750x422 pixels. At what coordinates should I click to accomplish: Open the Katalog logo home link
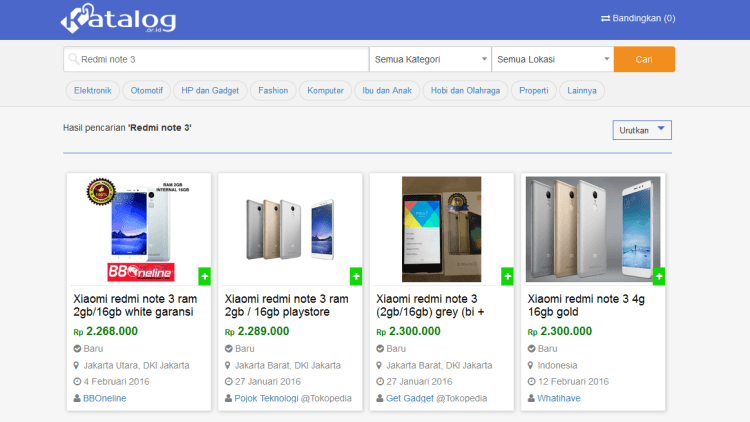118,19
